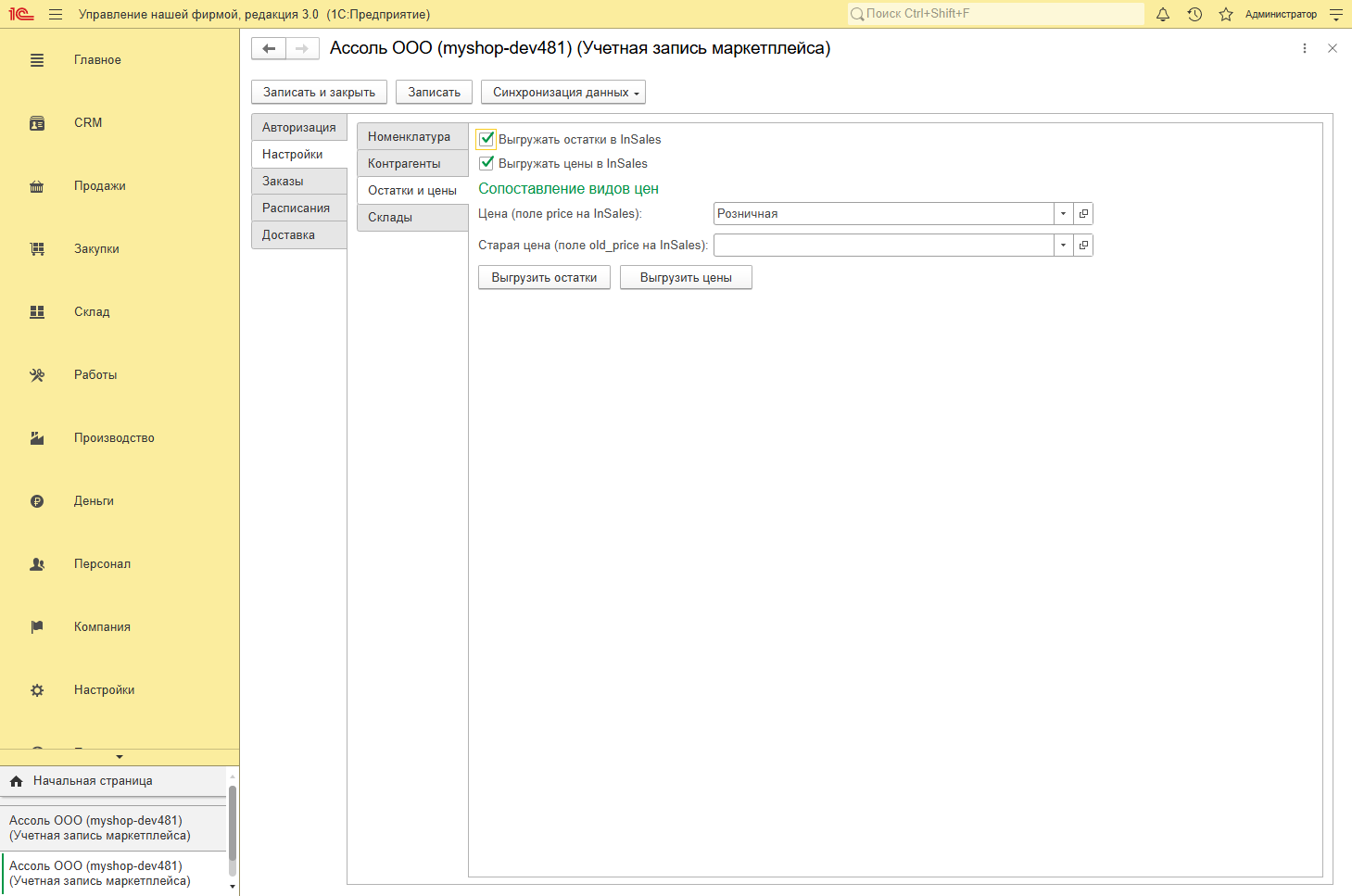Click Выгрузить остатки button
1352x896 pixels.
tap(545, 278)
